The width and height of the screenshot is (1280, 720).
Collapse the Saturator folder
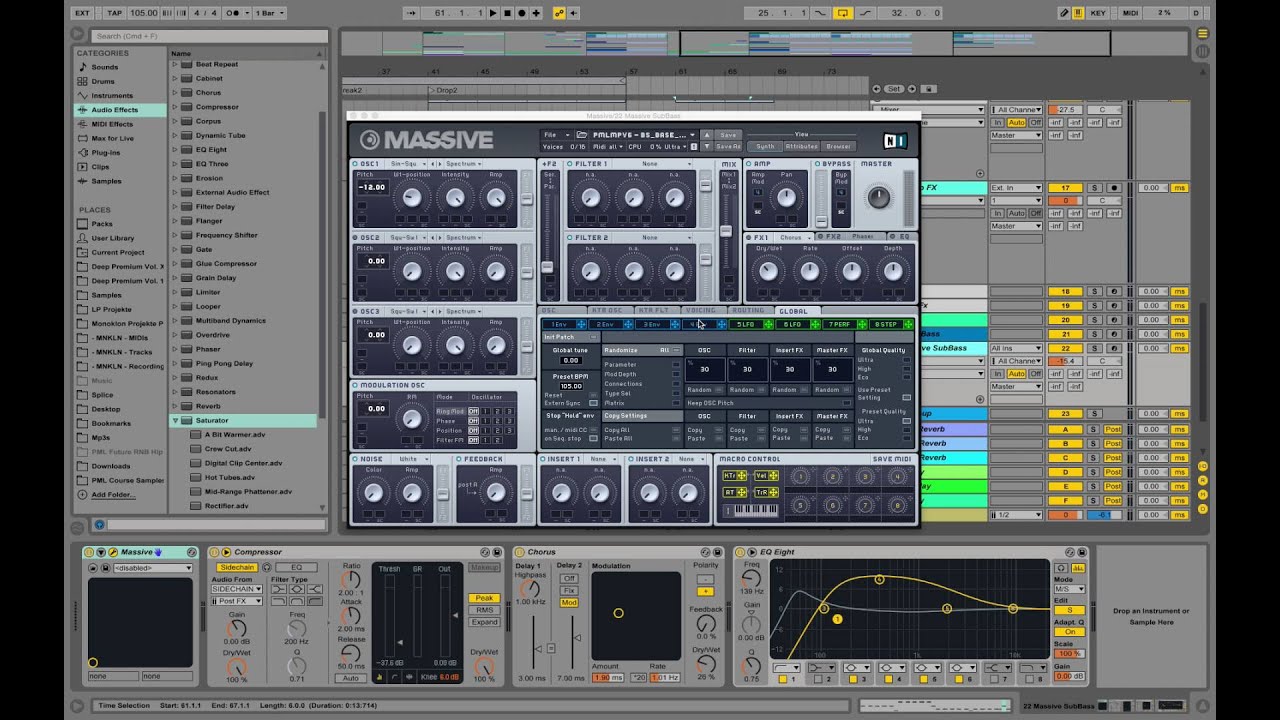[x=175, y=421]
